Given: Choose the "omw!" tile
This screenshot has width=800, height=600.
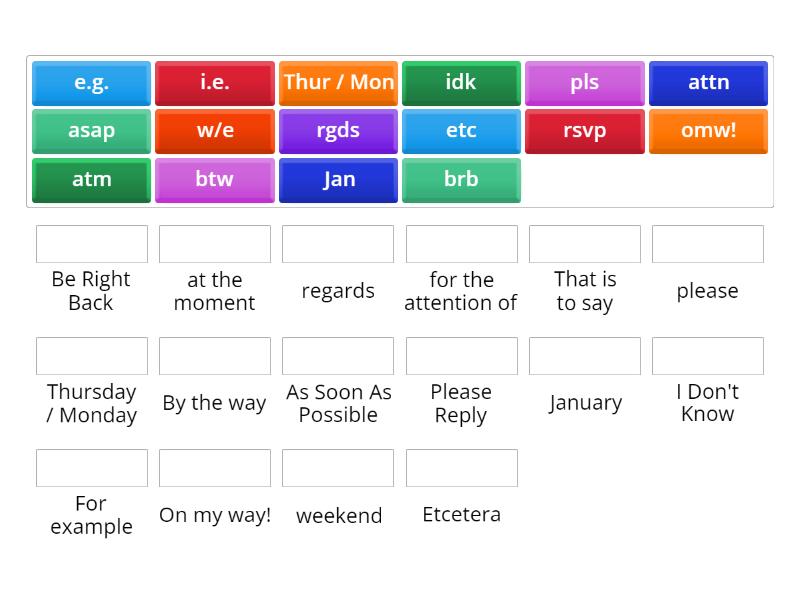Looking at the screenshot, I should tap(708, 131).
